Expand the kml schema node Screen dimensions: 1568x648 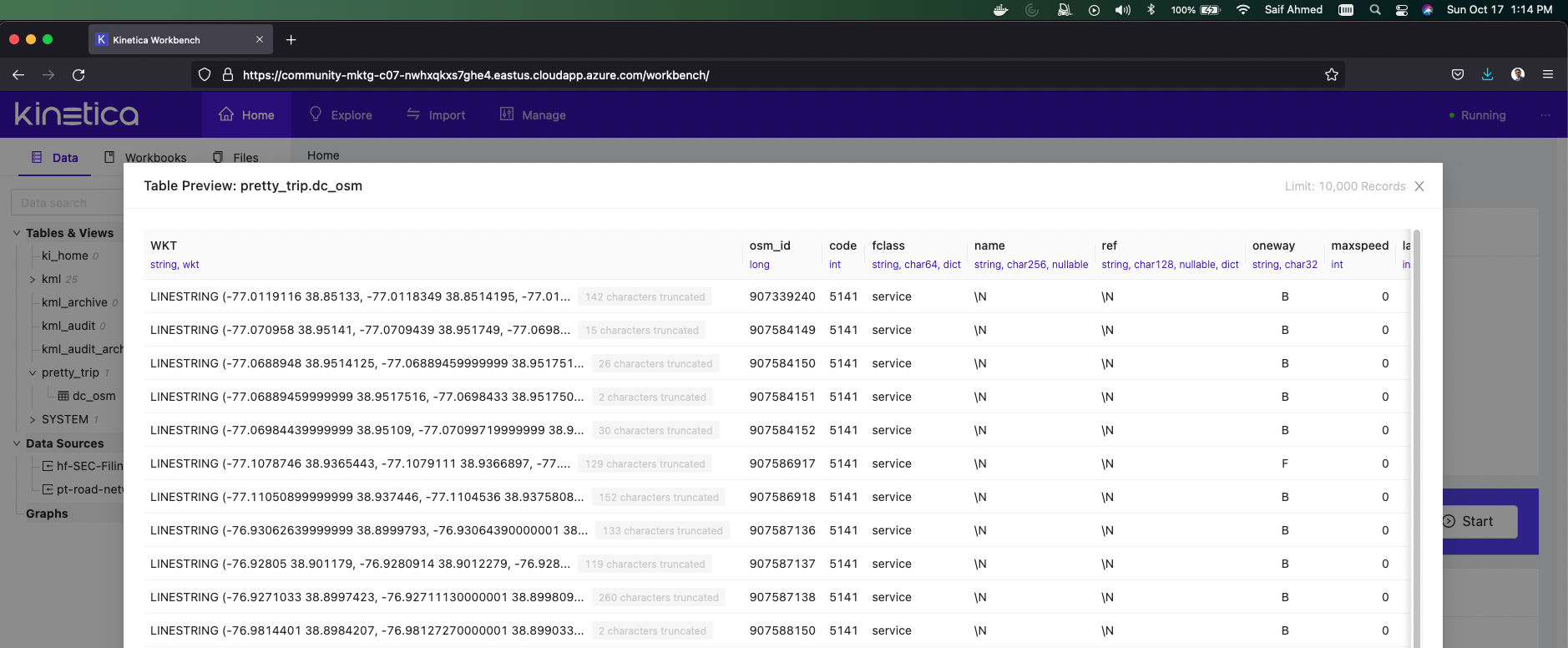point(33,280)
